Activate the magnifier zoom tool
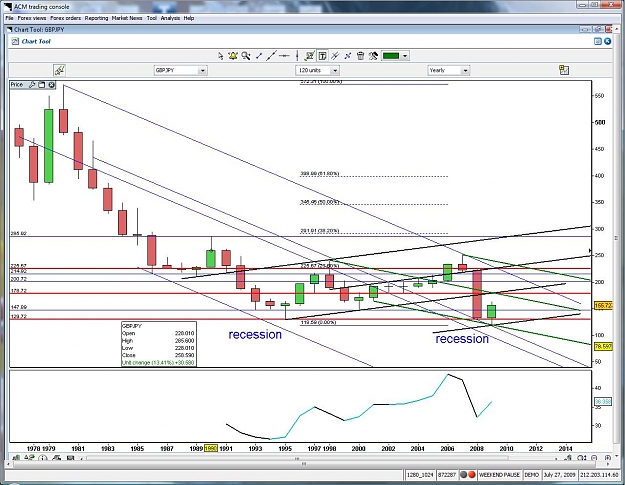The width and height of the screenshot is (625, 485). (246, 56)
